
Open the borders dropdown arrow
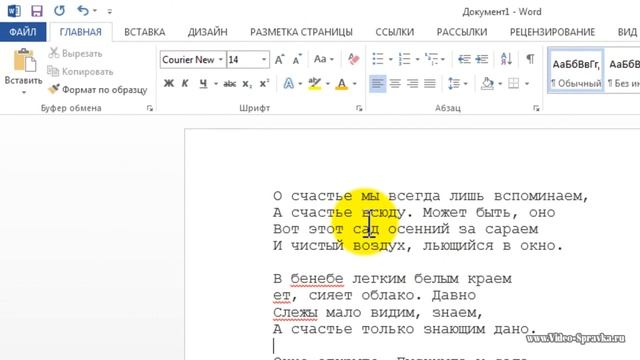pyautogui.click(x=527, y=84)
